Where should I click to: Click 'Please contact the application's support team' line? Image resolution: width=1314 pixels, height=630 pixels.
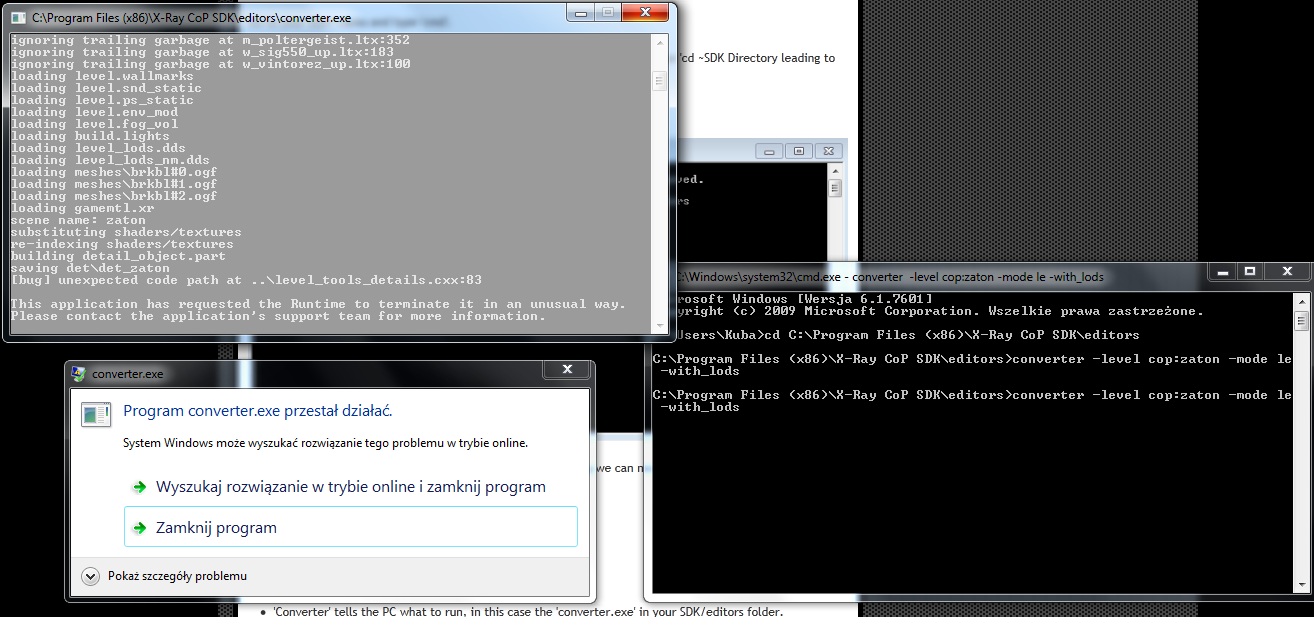(279, 316)
